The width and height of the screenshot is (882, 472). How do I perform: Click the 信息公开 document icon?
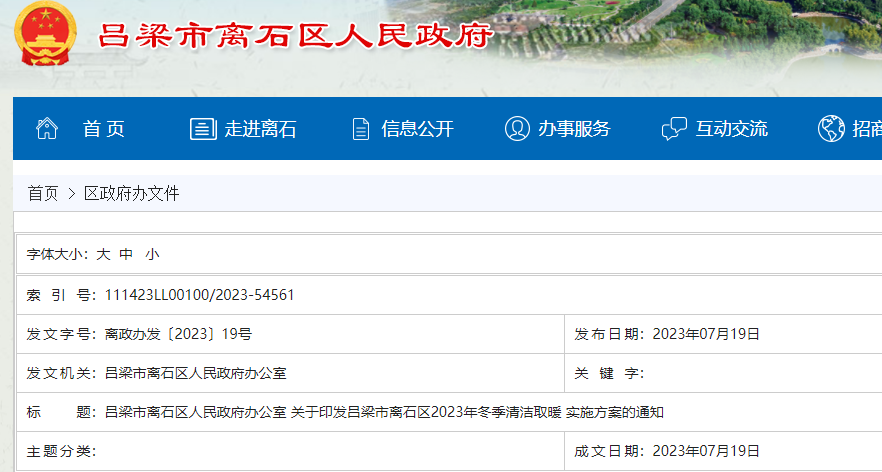point(361,129)
